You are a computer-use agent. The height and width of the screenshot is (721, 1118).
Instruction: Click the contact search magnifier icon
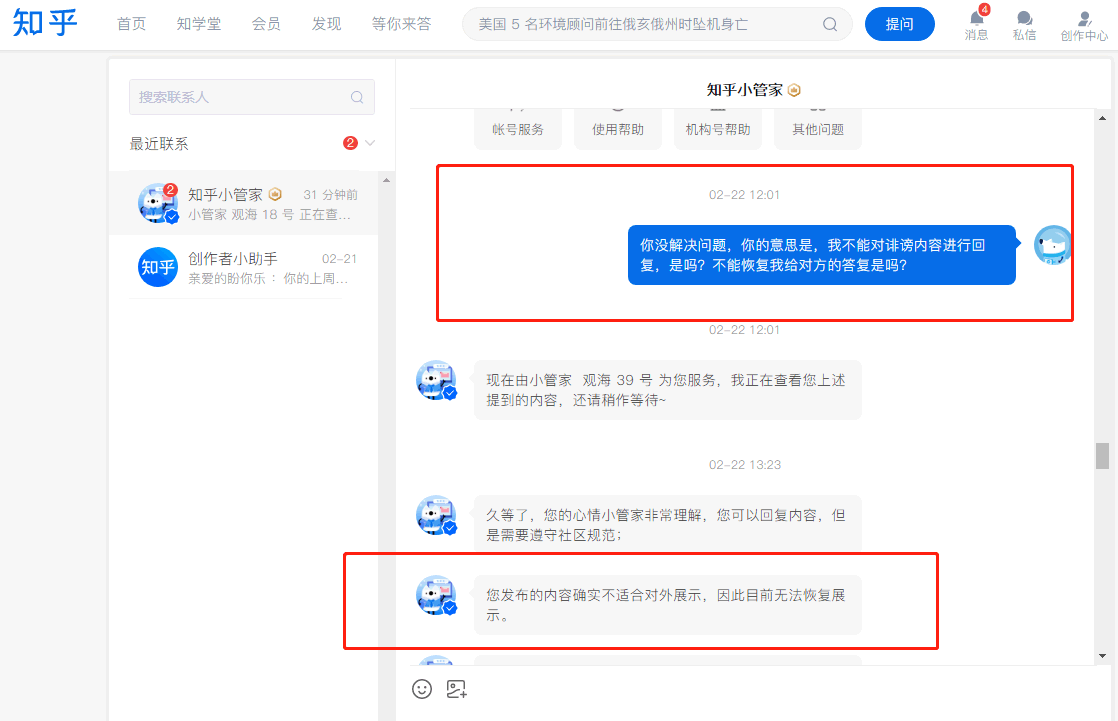pos(357,97)
